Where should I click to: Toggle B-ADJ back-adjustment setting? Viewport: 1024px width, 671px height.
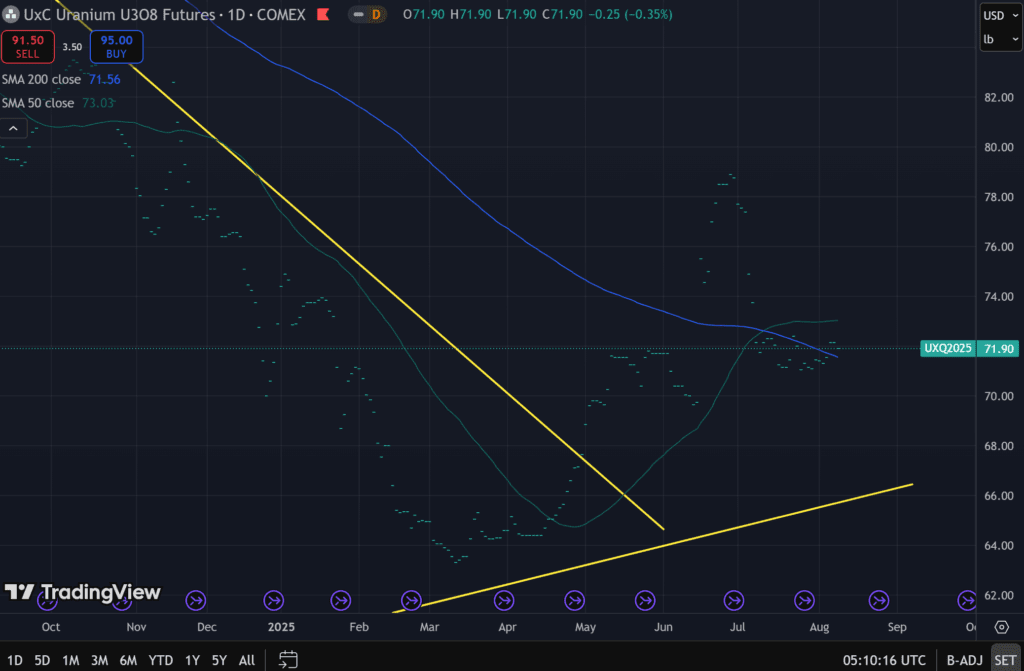[964, 660]
